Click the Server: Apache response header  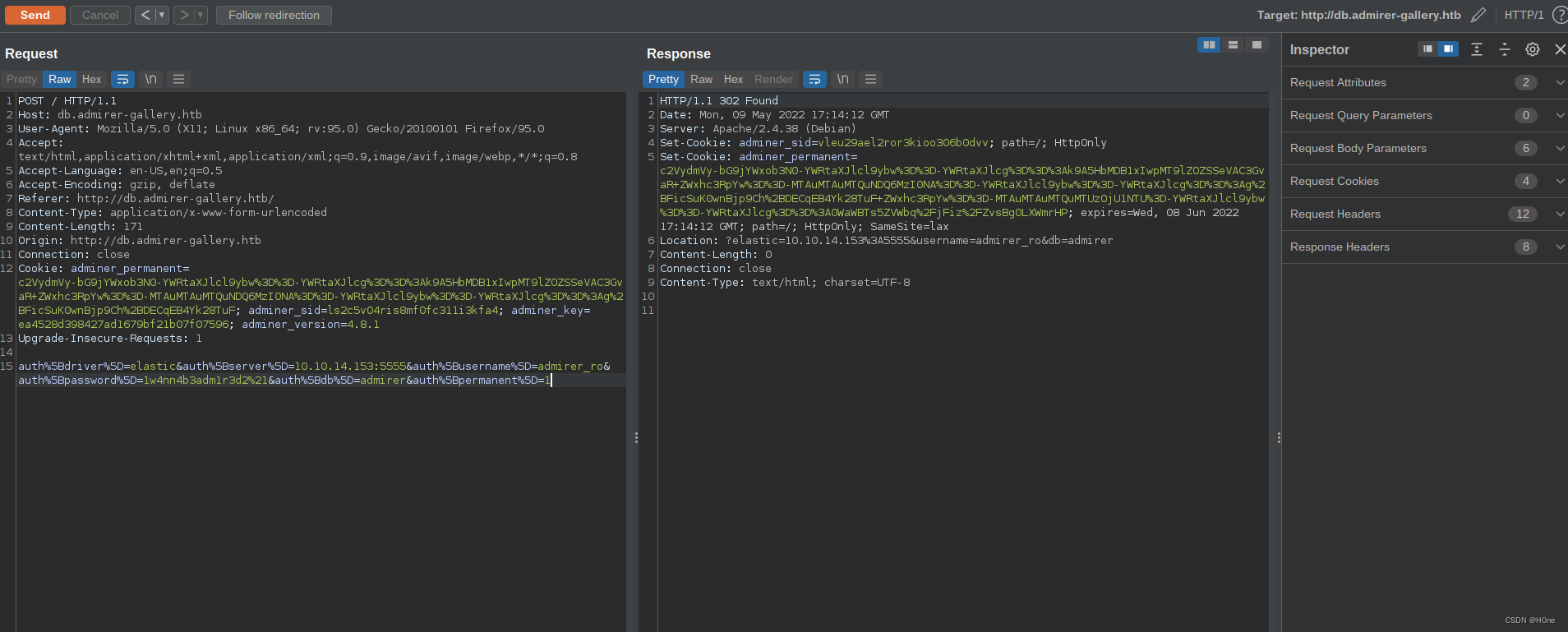pyautogui.click(x=758, y=128)
